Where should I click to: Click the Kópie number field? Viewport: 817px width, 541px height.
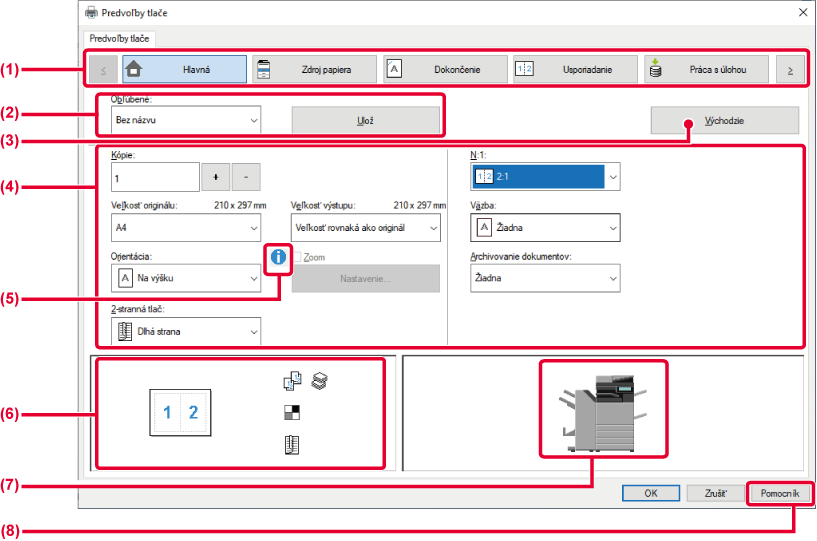pyautogui.click(x=155, y=177)
